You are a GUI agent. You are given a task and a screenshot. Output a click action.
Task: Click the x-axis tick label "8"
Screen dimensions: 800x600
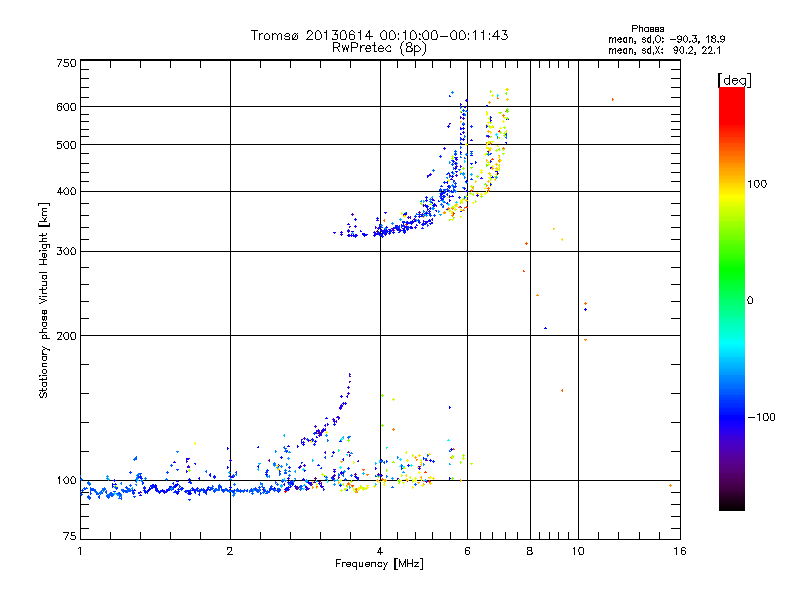coord(530,551)
